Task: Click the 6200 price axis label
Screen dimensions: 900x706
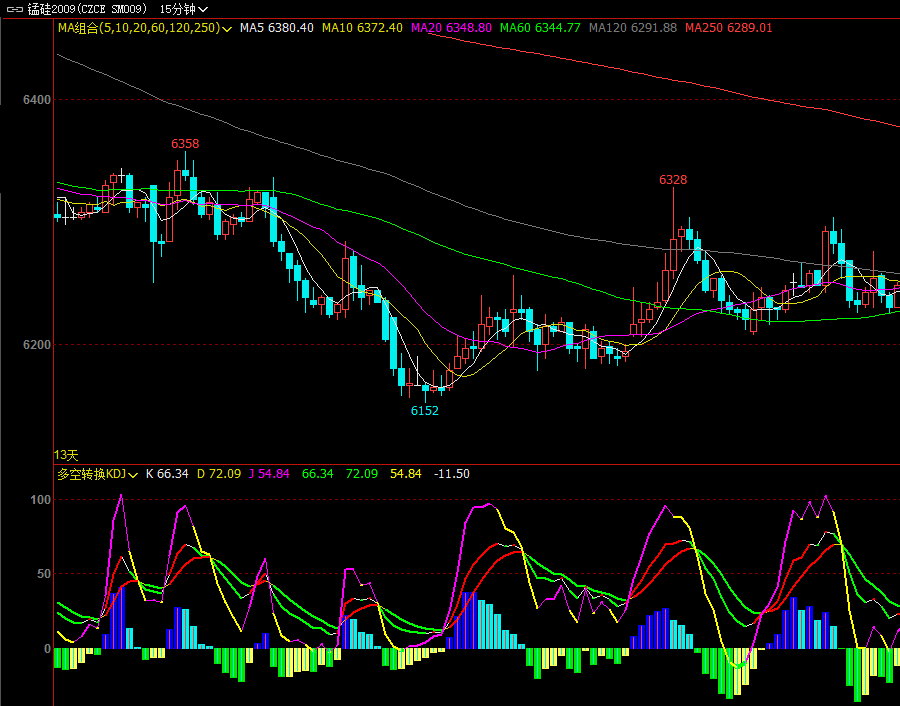Action: [x=37, y=345]
